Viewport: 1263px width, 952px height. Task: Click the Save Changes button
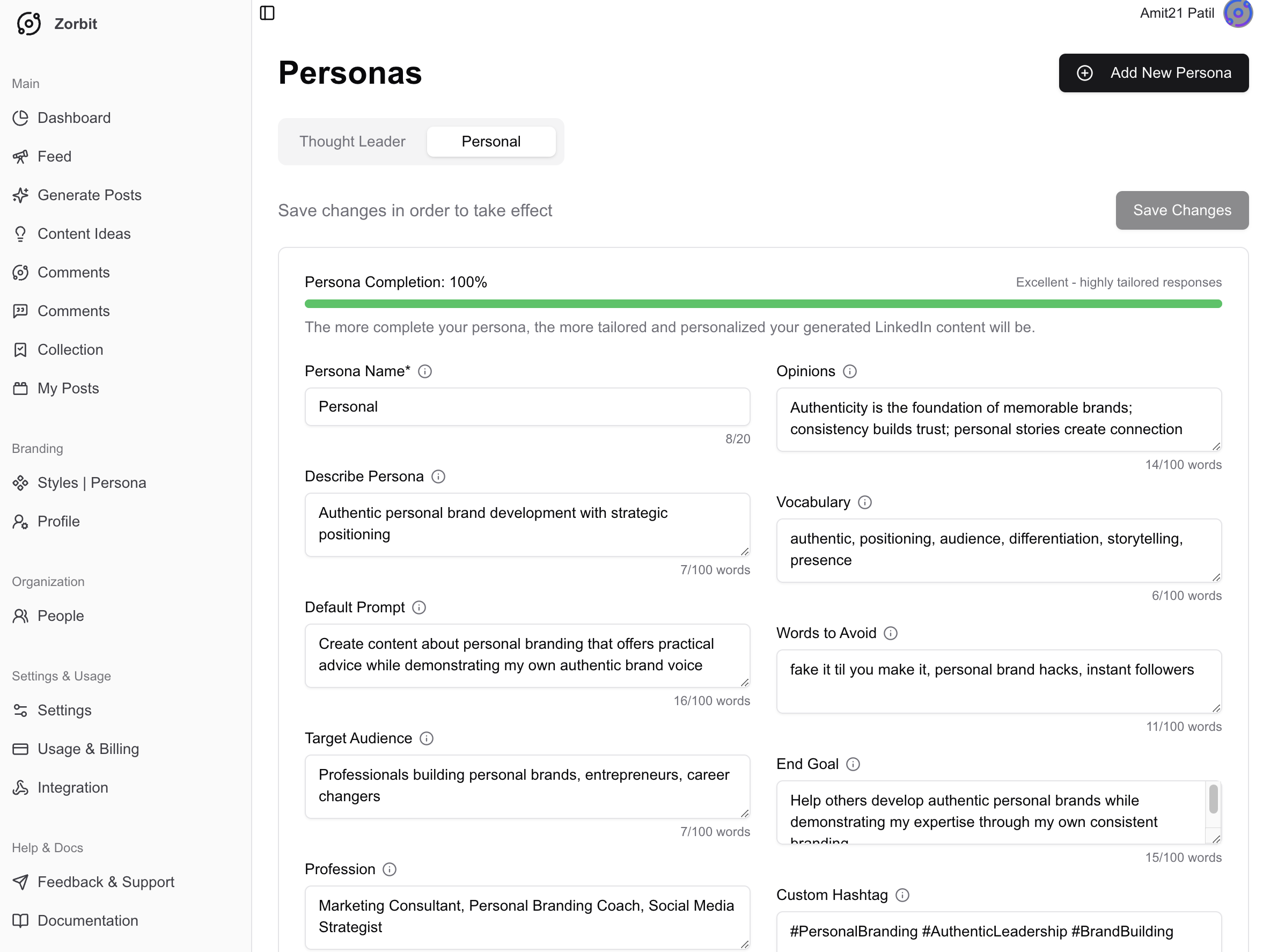click(1182, 210)
